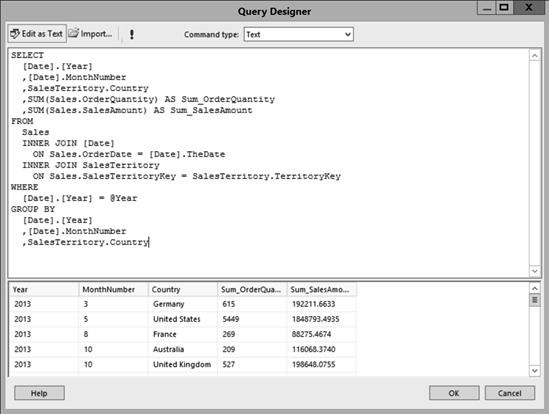The image size is (549, 414).
Task: Select the 198648.0755 sales amount cell
Action: point(322,364)
